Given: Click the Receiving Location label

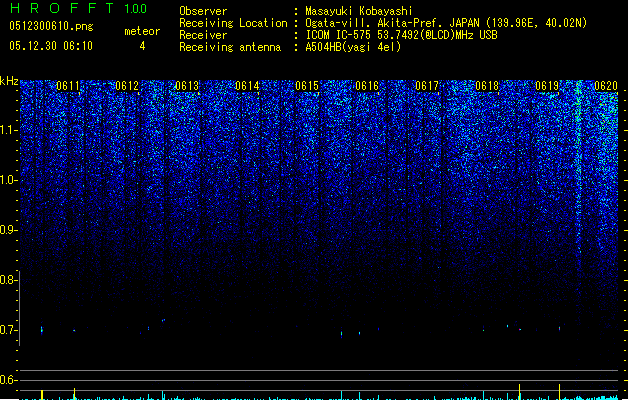Looking at the screenshot, I should pyautogui.click(x=233, y=23).
